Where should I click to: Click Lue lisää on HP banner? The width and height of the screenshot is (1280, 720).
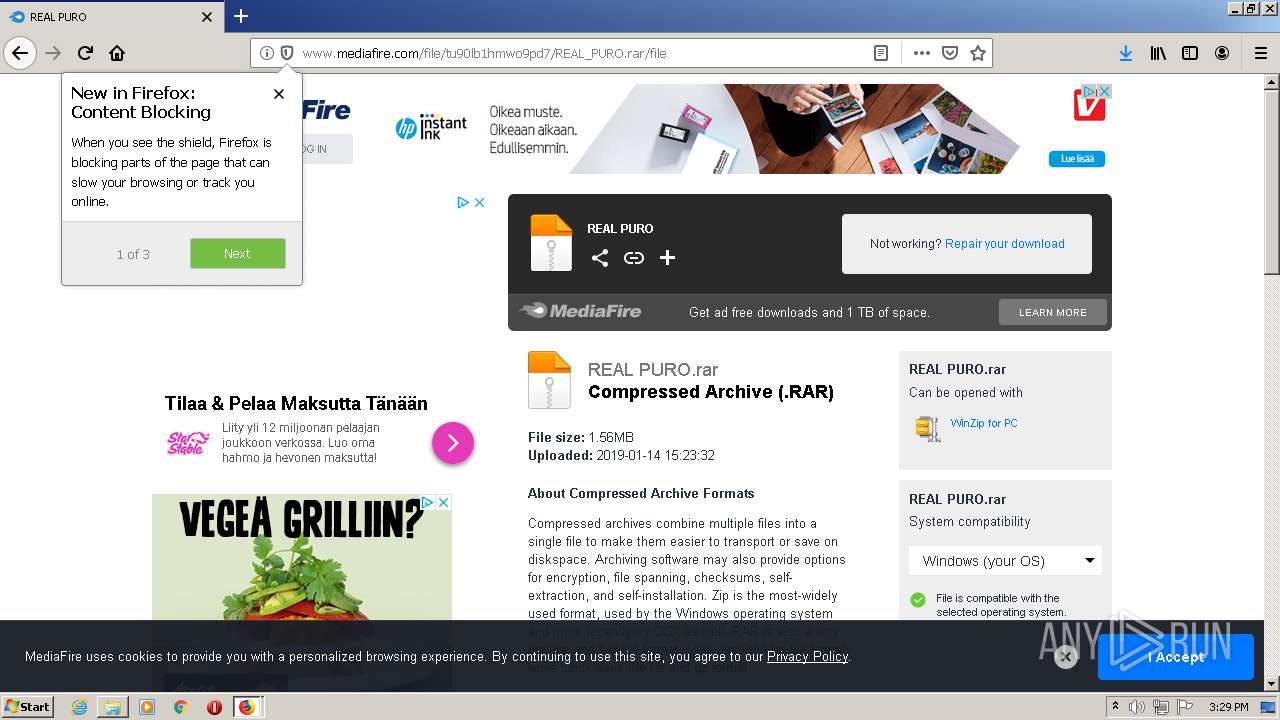1077,159
